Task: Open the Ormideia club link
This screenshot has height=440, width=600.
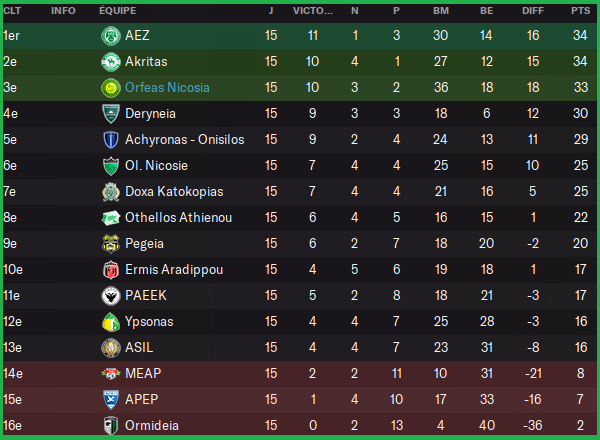Action: coord(152,425)
